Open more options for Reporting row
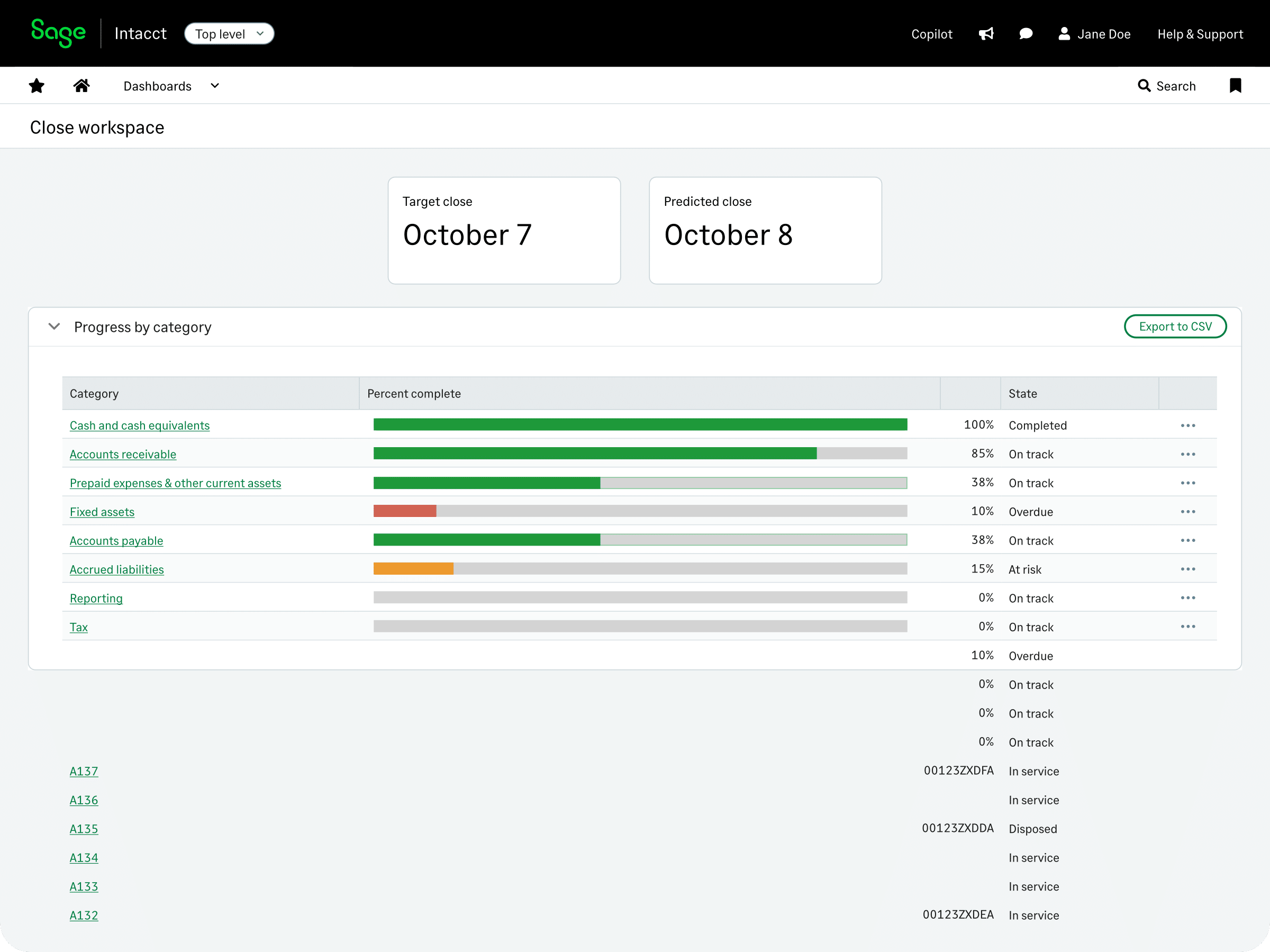Screen dimensions: 1270x952 1188,598
